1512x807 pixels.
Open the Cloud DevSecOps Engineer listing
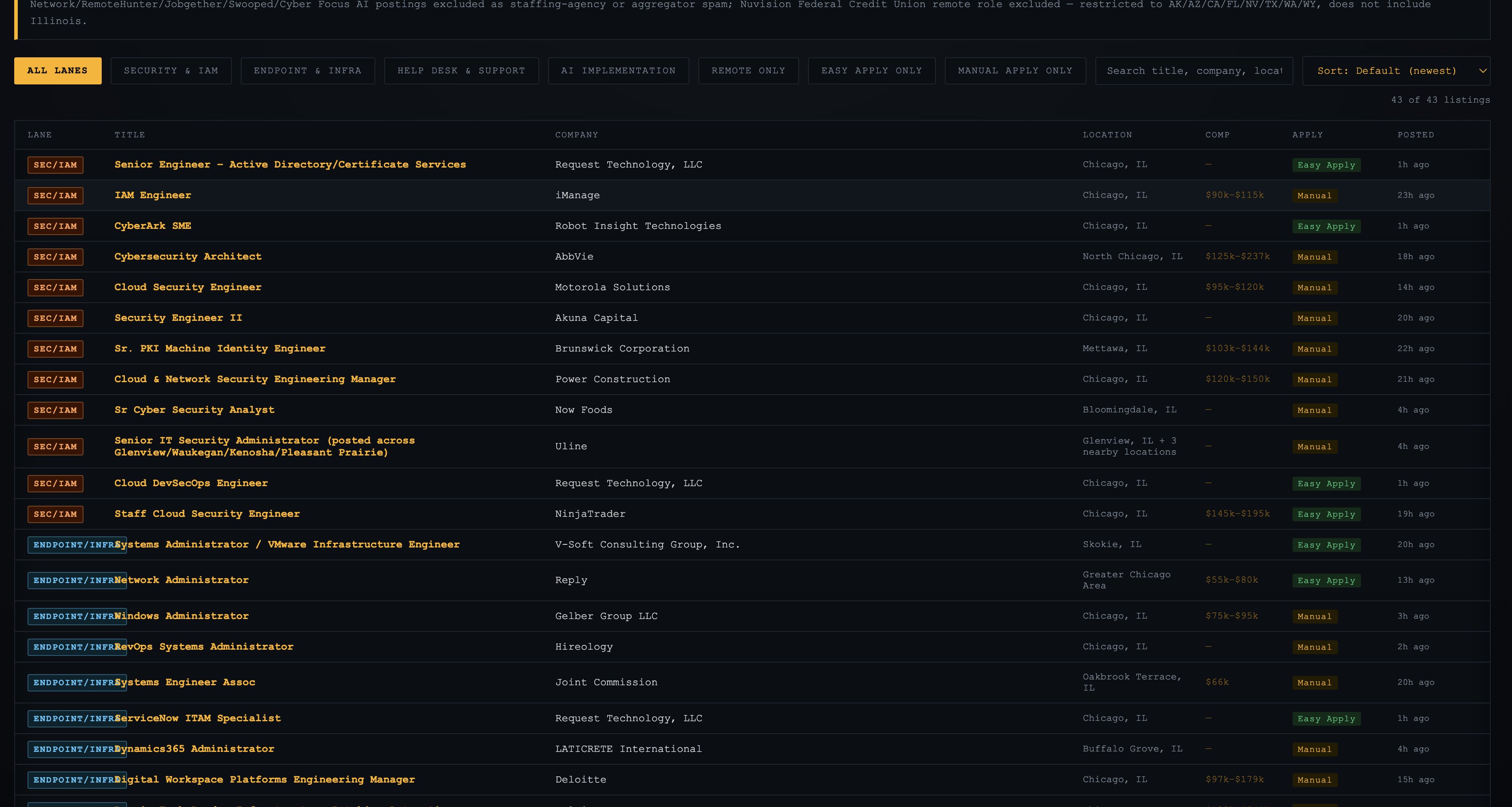[x=191, y=483]
